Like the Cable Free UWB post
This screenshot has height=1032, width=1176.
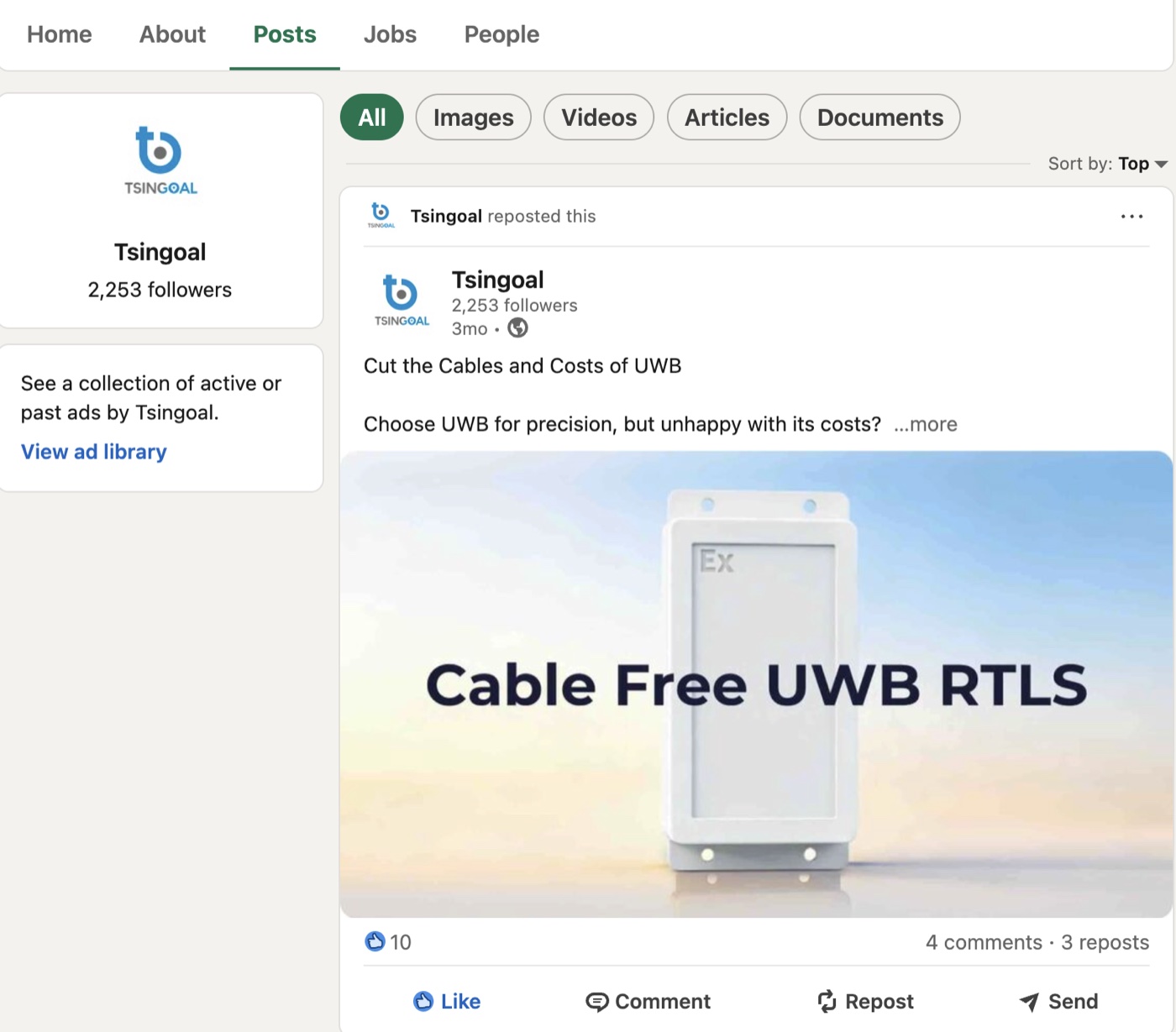coord(447,1002)
